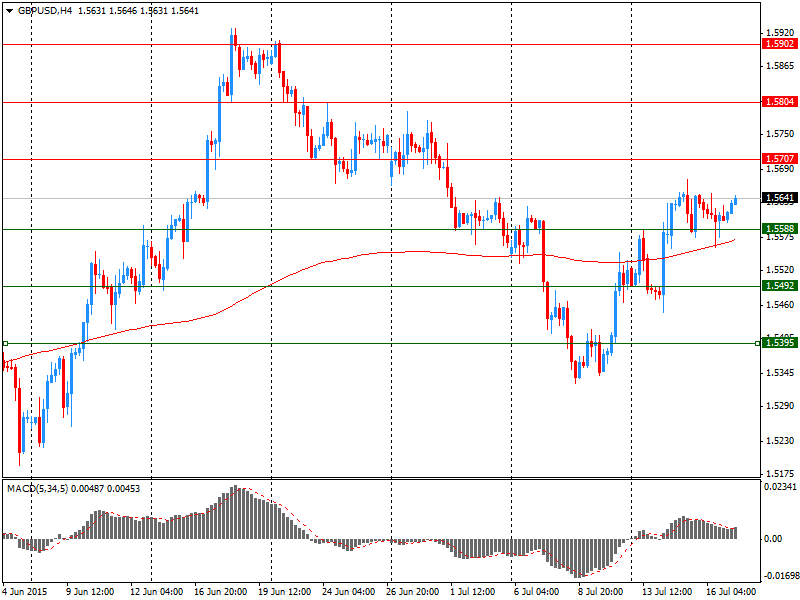
Task: Select the 1.5492 support price label
Action: [x=779, y=286]
